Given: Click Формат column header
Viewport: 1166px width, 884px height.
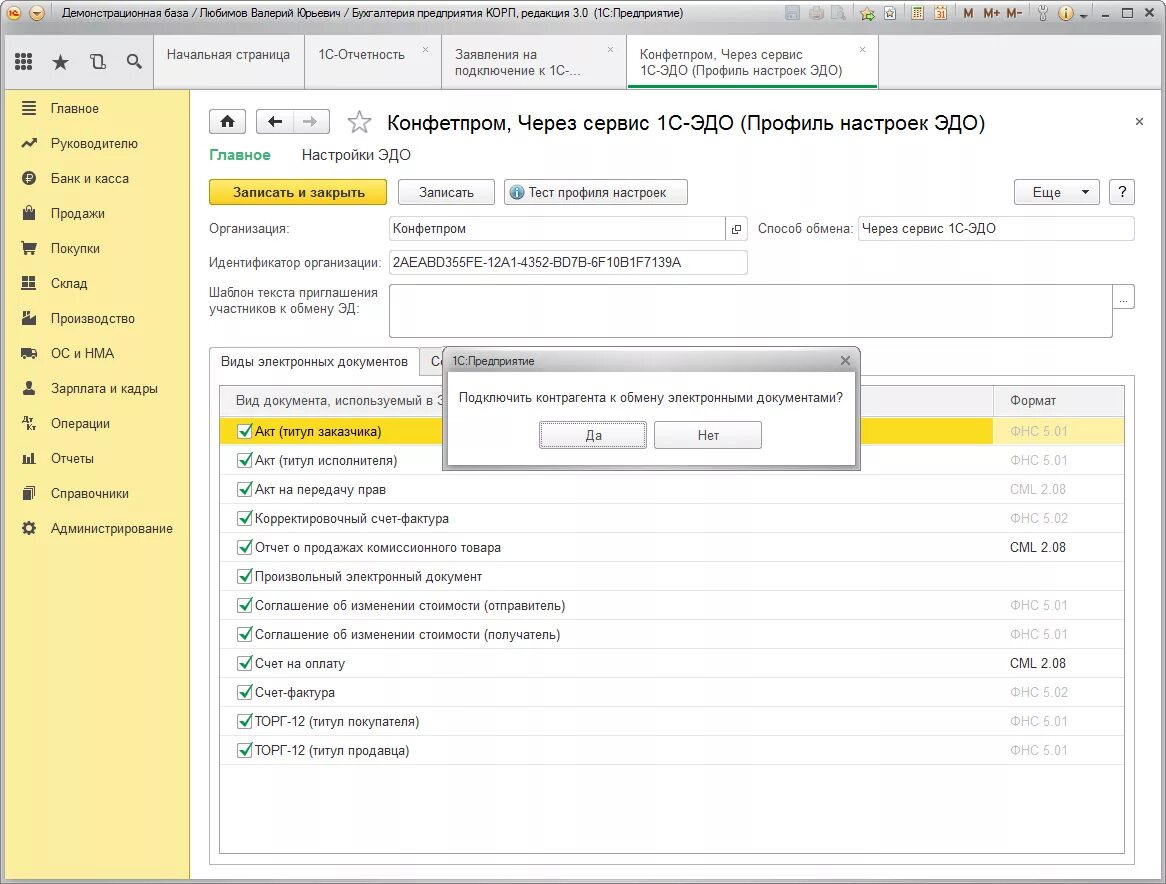Looking at the screenshot, I should pos(1058,401).
